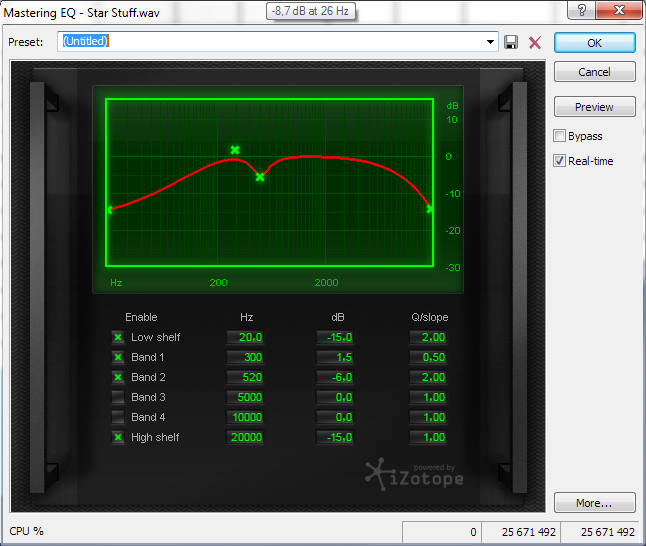
Task: Edit Band 3 gain value 0,0
Action: point(335,397)
